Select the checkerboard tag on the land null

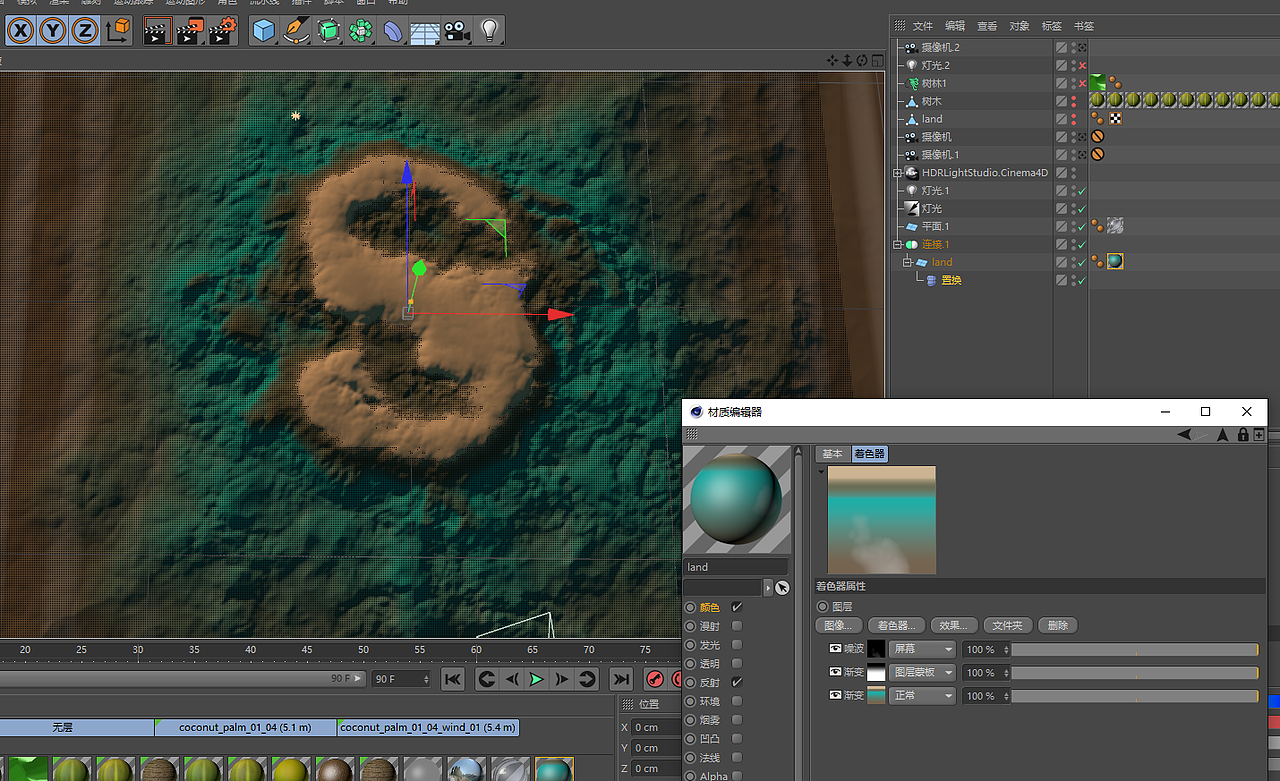tap(1115, 119)
